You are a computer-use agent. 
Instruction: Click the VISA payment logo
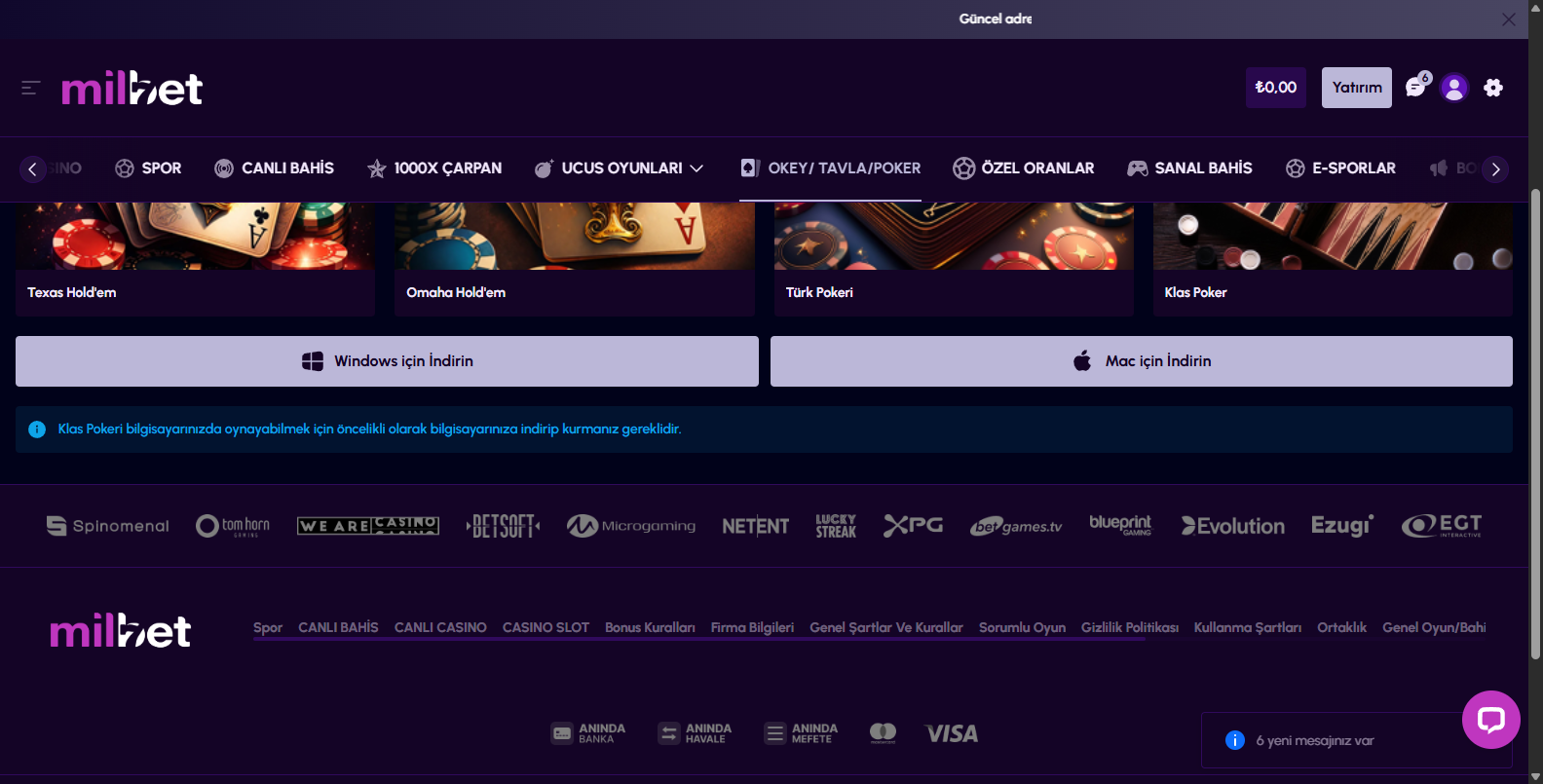pos(952,733)
